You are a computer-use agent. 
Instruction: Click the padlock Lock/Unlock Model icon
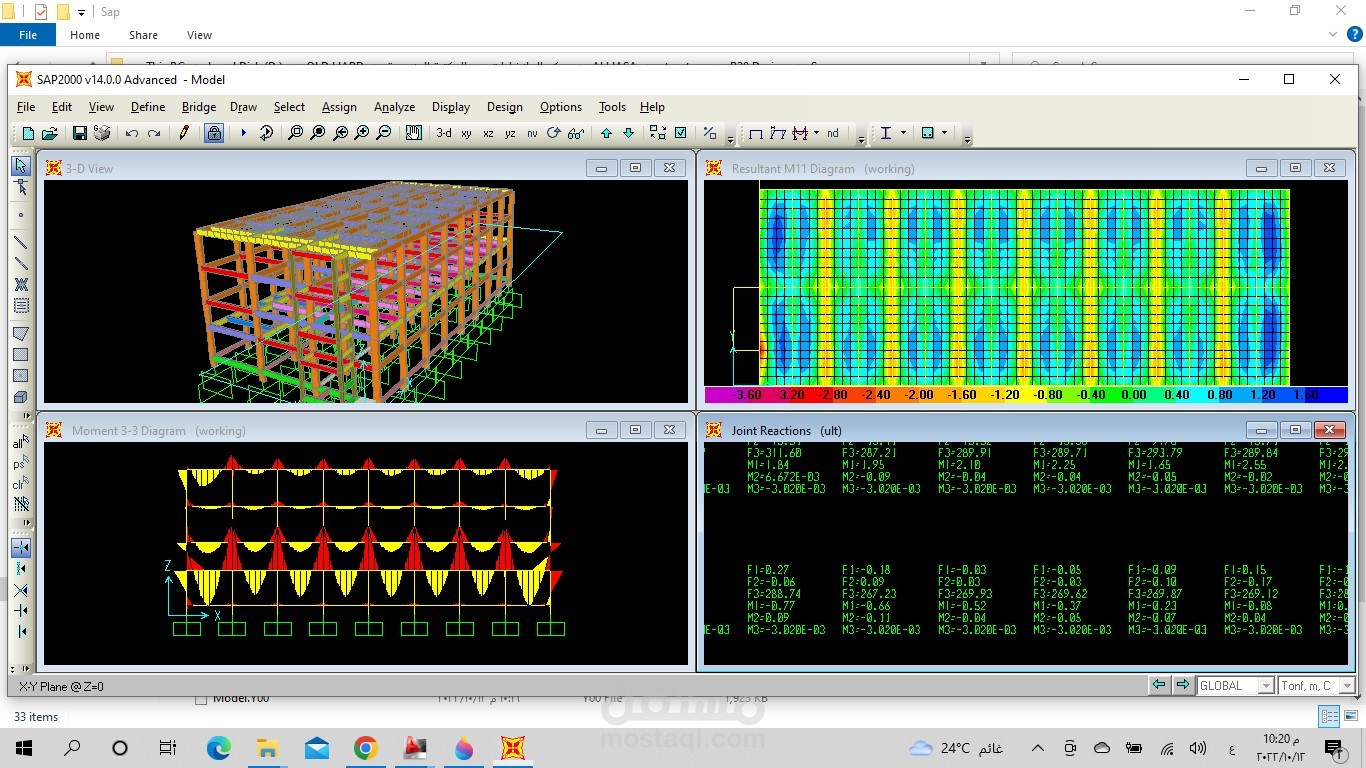click(x=214, y=132)
